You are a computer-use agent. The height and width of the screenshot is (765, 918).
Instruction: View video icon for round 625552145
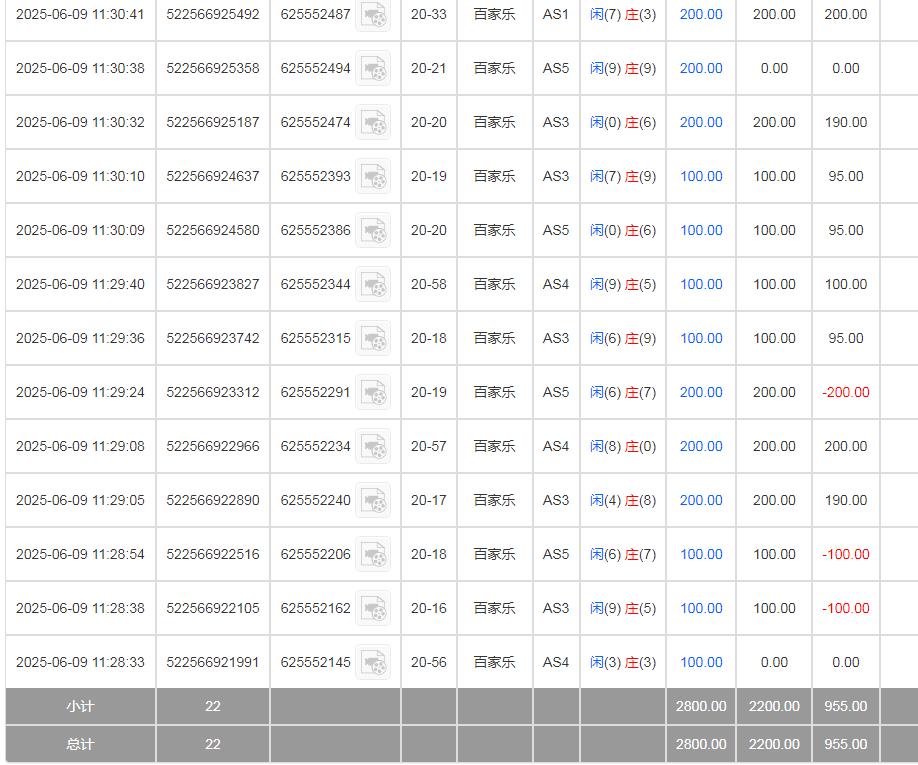coord(374,663)
